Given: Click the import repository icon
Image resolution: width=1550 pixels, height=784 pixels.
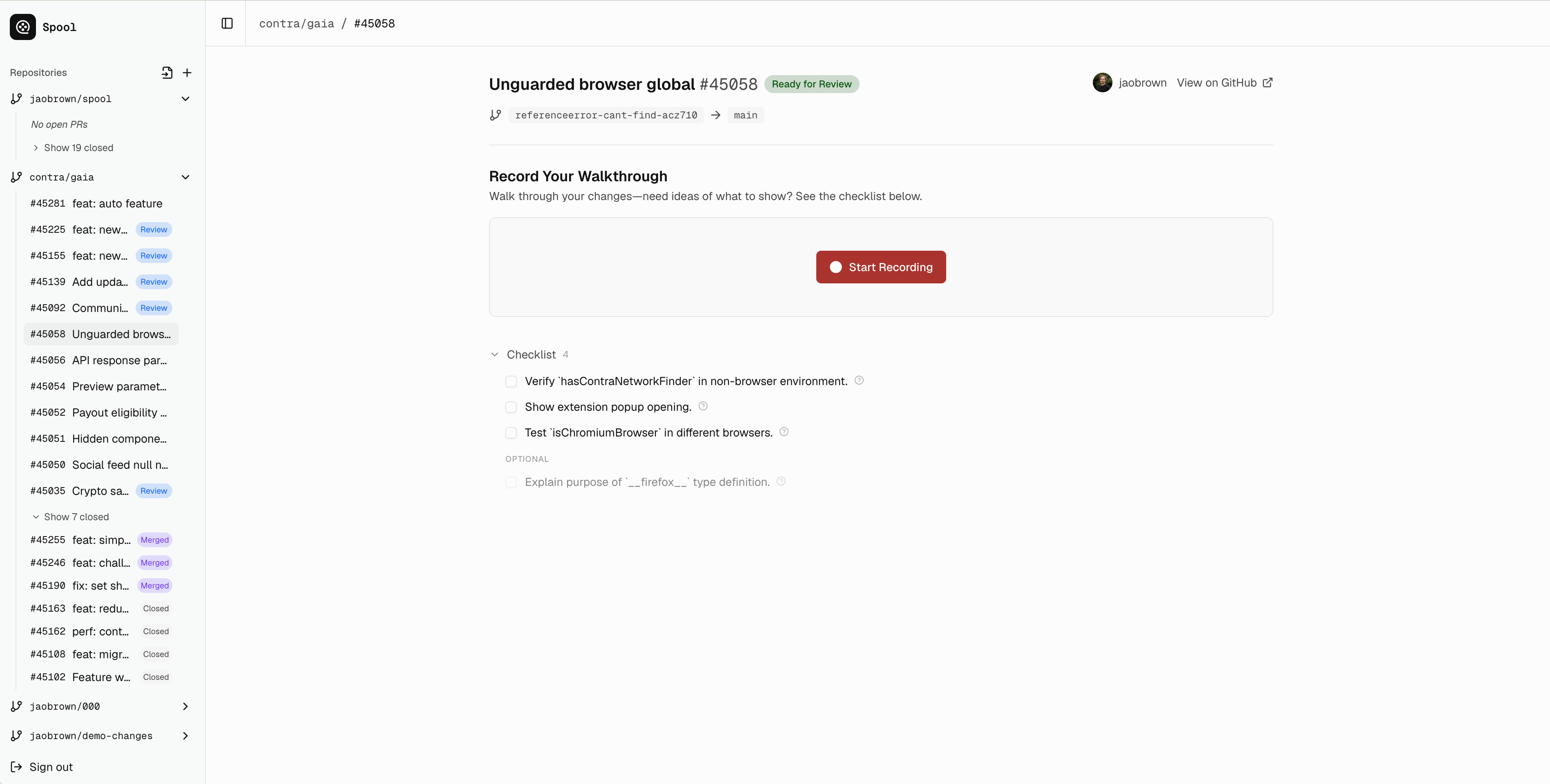Looking at the screenshot, I should coord(167,73).
